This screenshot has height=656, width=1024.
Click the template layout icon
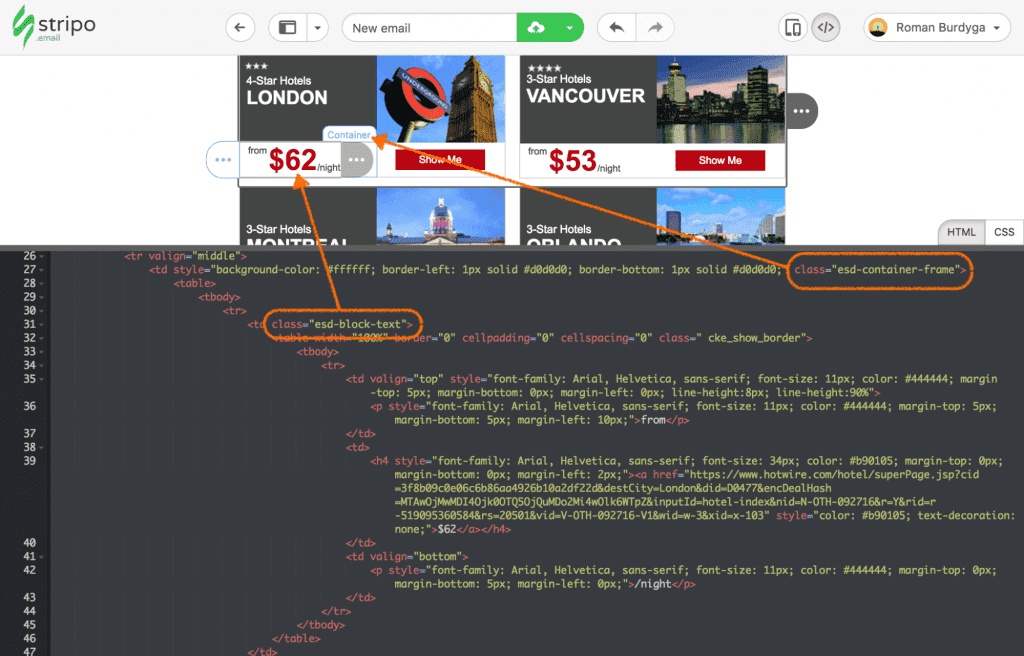[x=288, y=27]
